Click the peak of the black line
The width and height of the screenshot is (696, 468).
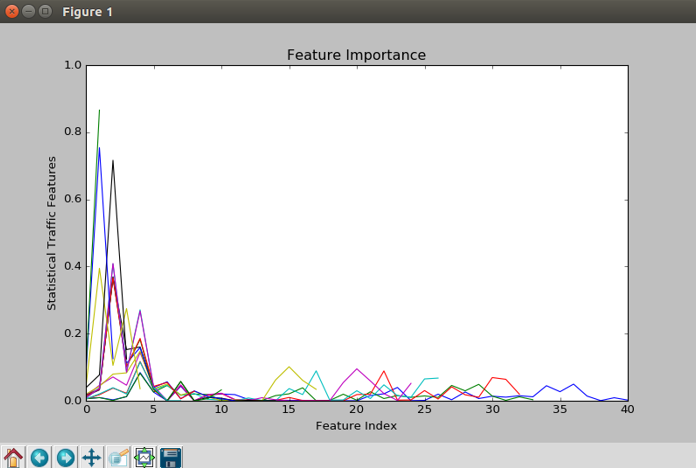(x=113, y=160)
